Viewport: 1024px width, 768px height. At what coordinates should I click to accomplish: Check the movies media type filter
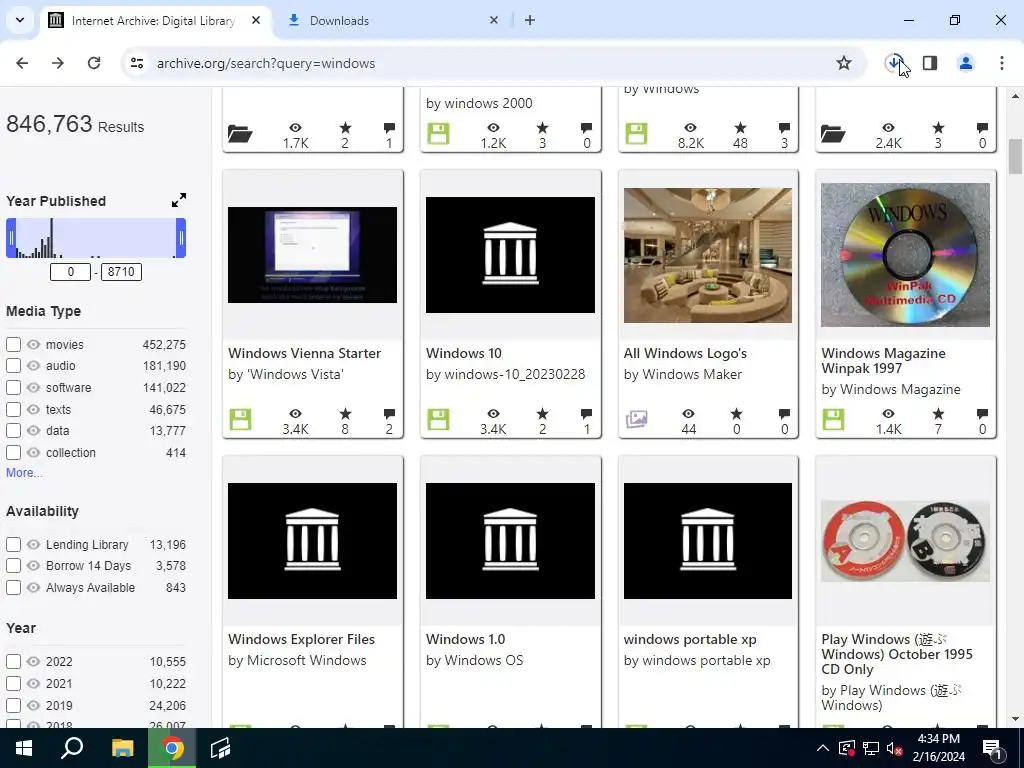pos(13,344)
